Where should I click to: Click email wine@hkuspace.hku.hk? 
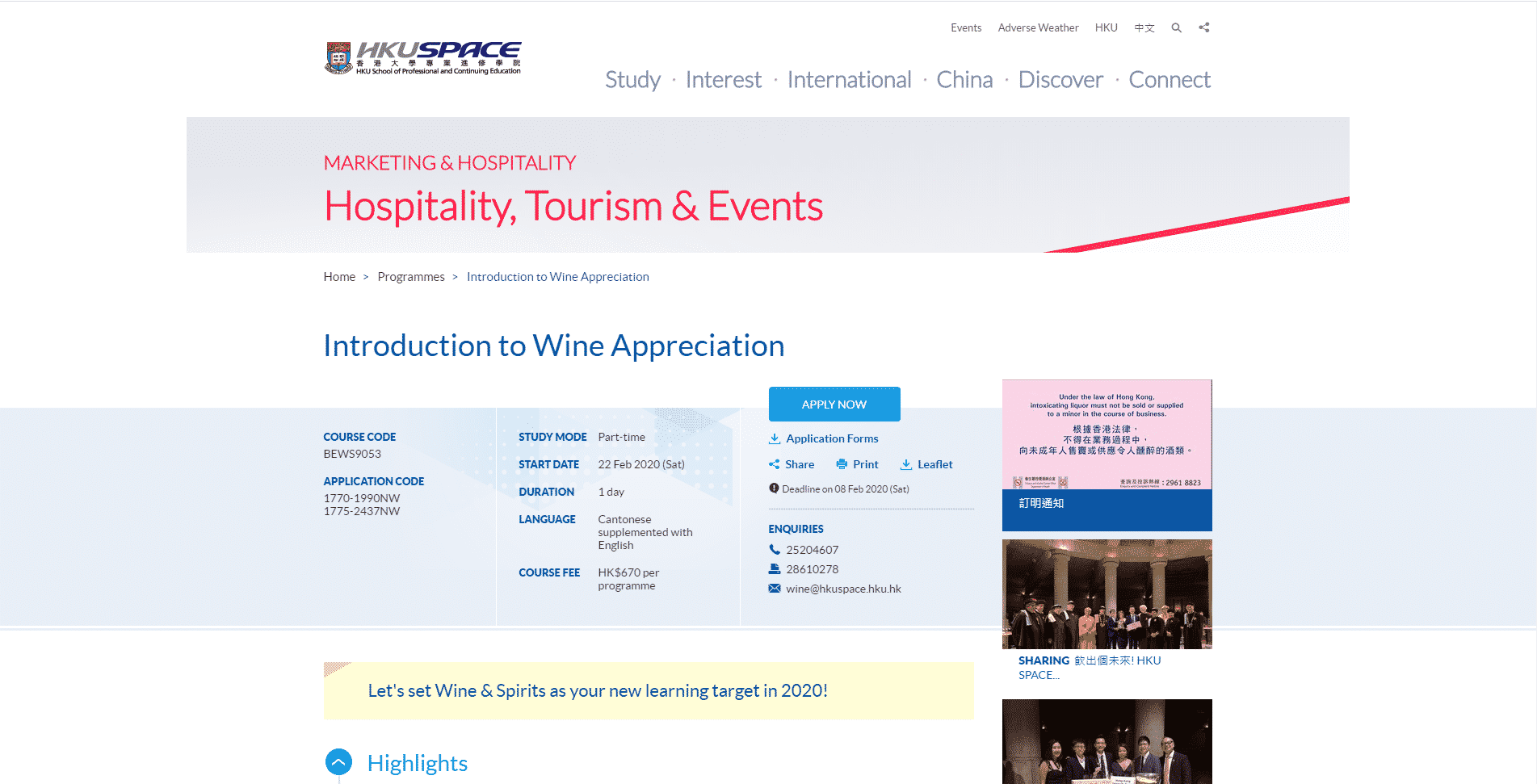click(x=843, y=589)
